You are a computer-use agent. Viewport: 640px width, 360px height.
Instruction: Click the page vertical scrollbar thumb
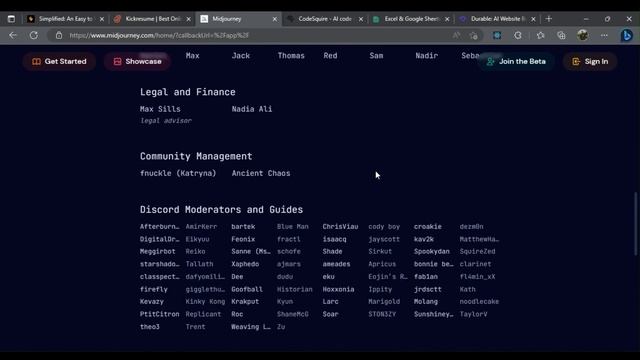coord(635,224)
